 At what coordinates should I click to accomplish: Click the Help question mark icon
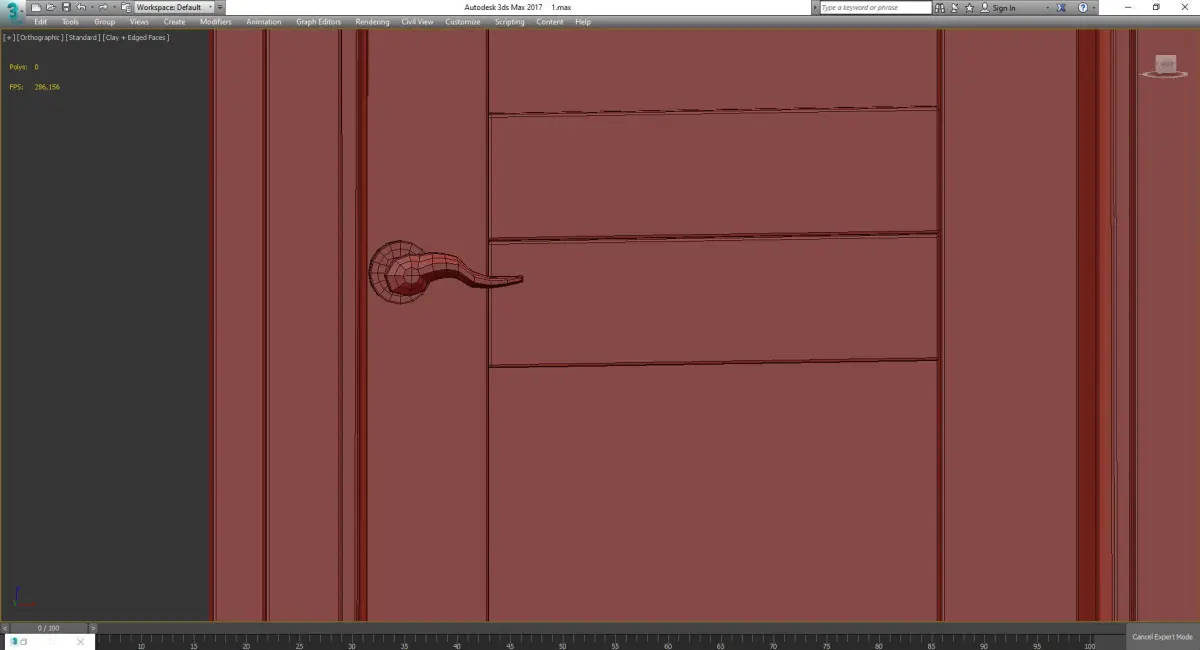[x=1083, y=8]
